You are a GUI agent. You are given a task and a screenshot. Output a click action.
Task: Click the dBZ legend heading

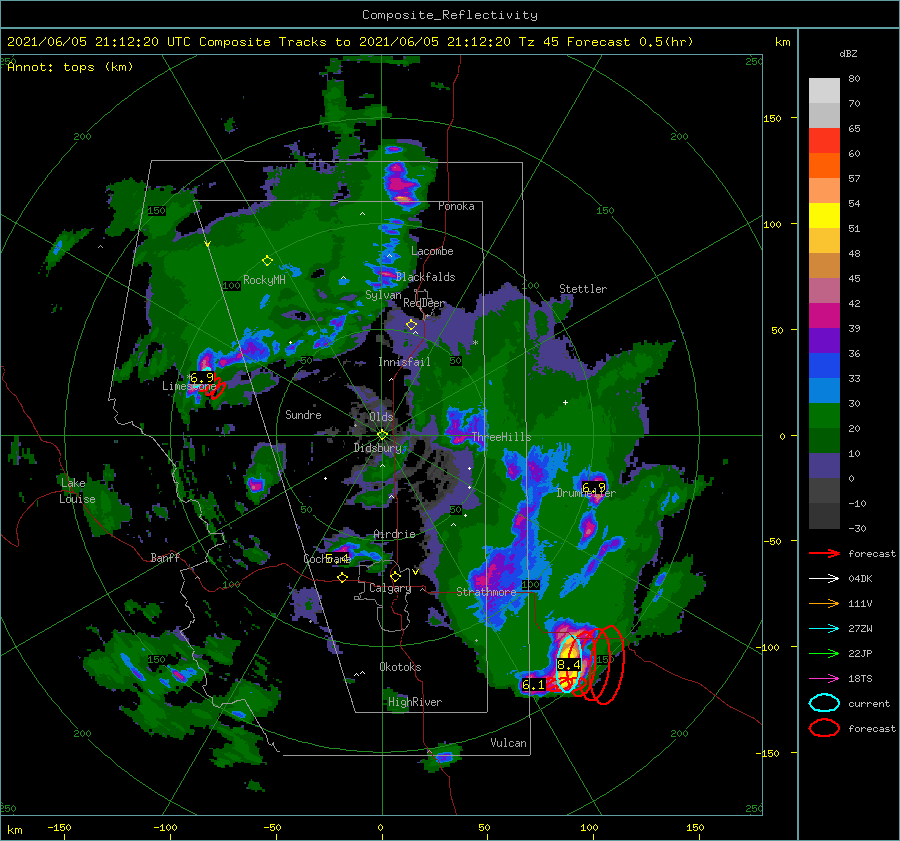[x=848, y=53]
